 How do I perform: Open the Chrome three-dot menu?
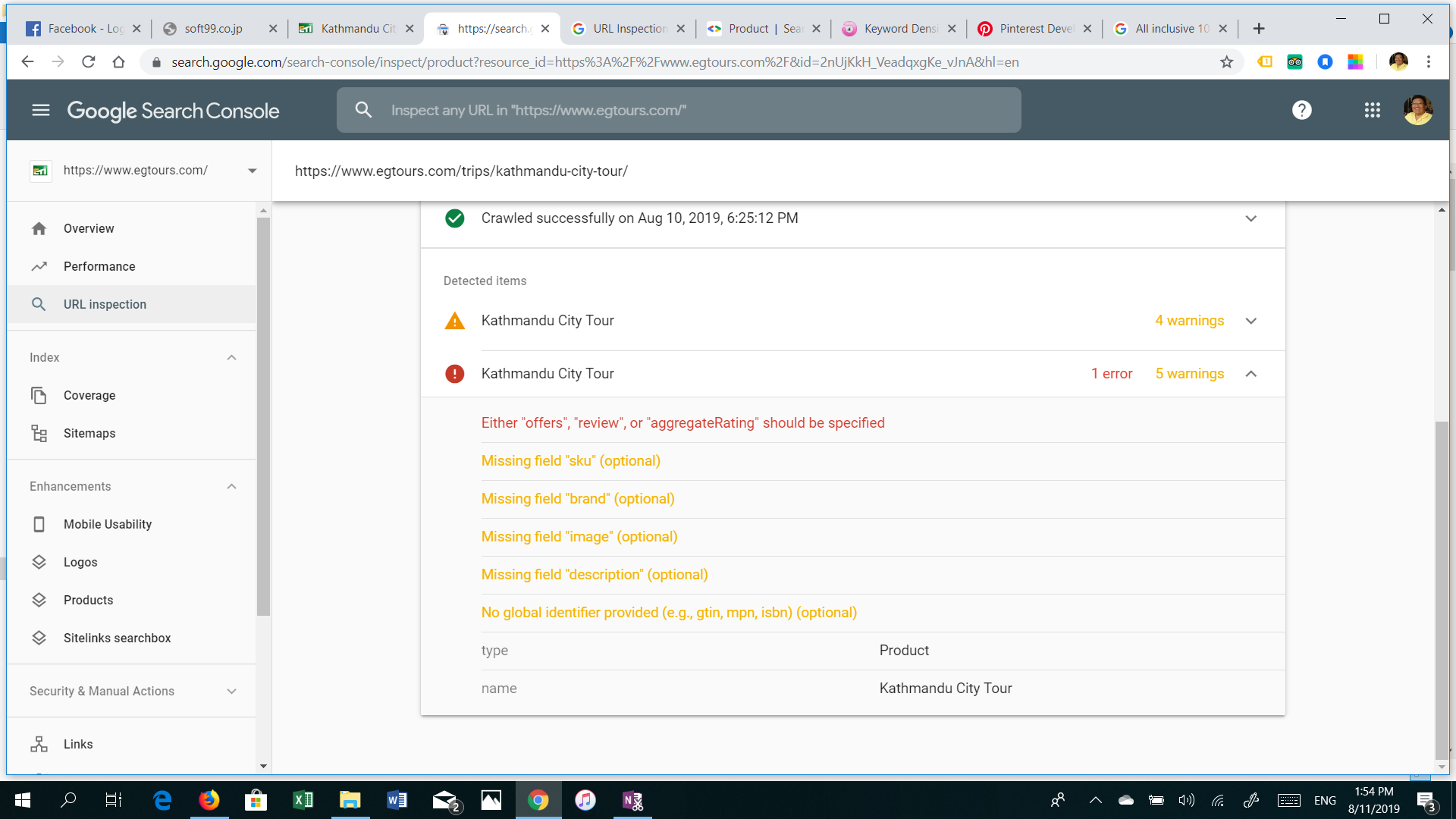pos(1429,62)
